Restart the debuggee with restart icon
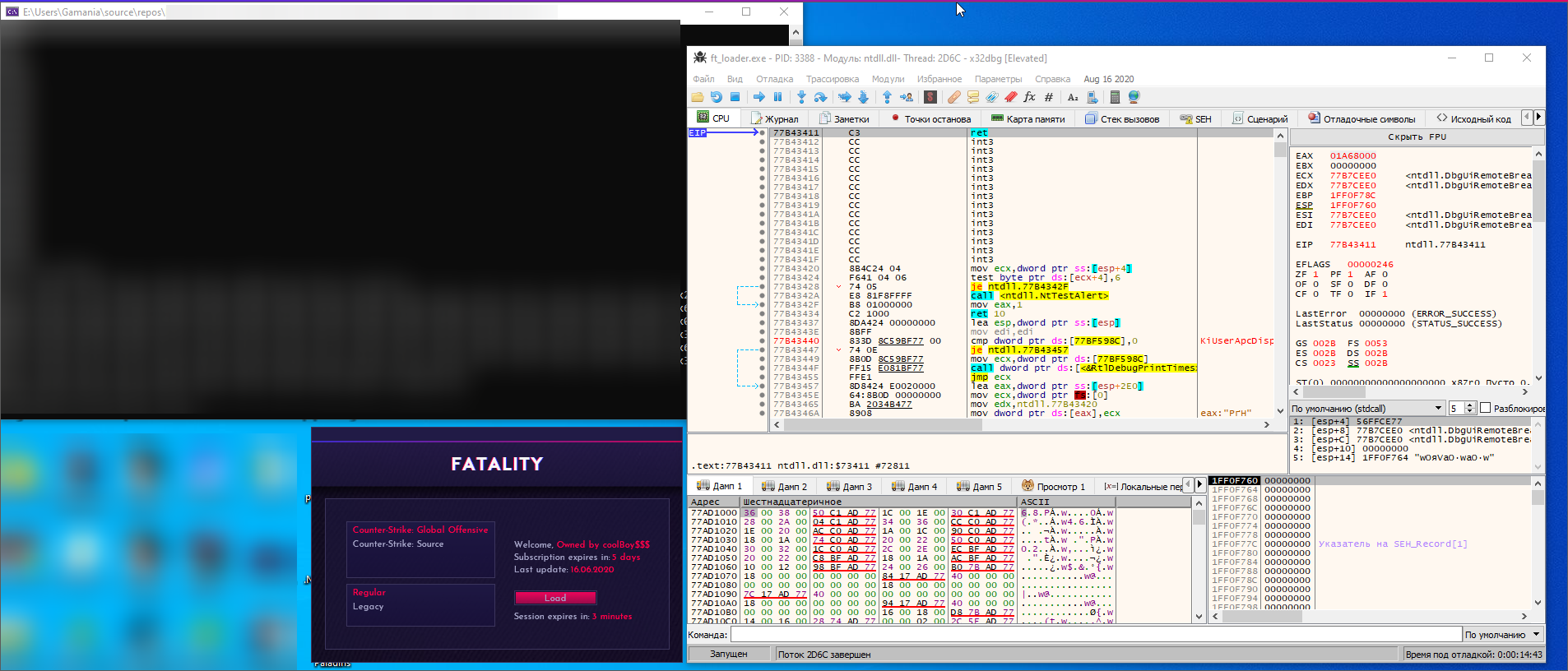1568x671 pixels. (x=716, y=97)
